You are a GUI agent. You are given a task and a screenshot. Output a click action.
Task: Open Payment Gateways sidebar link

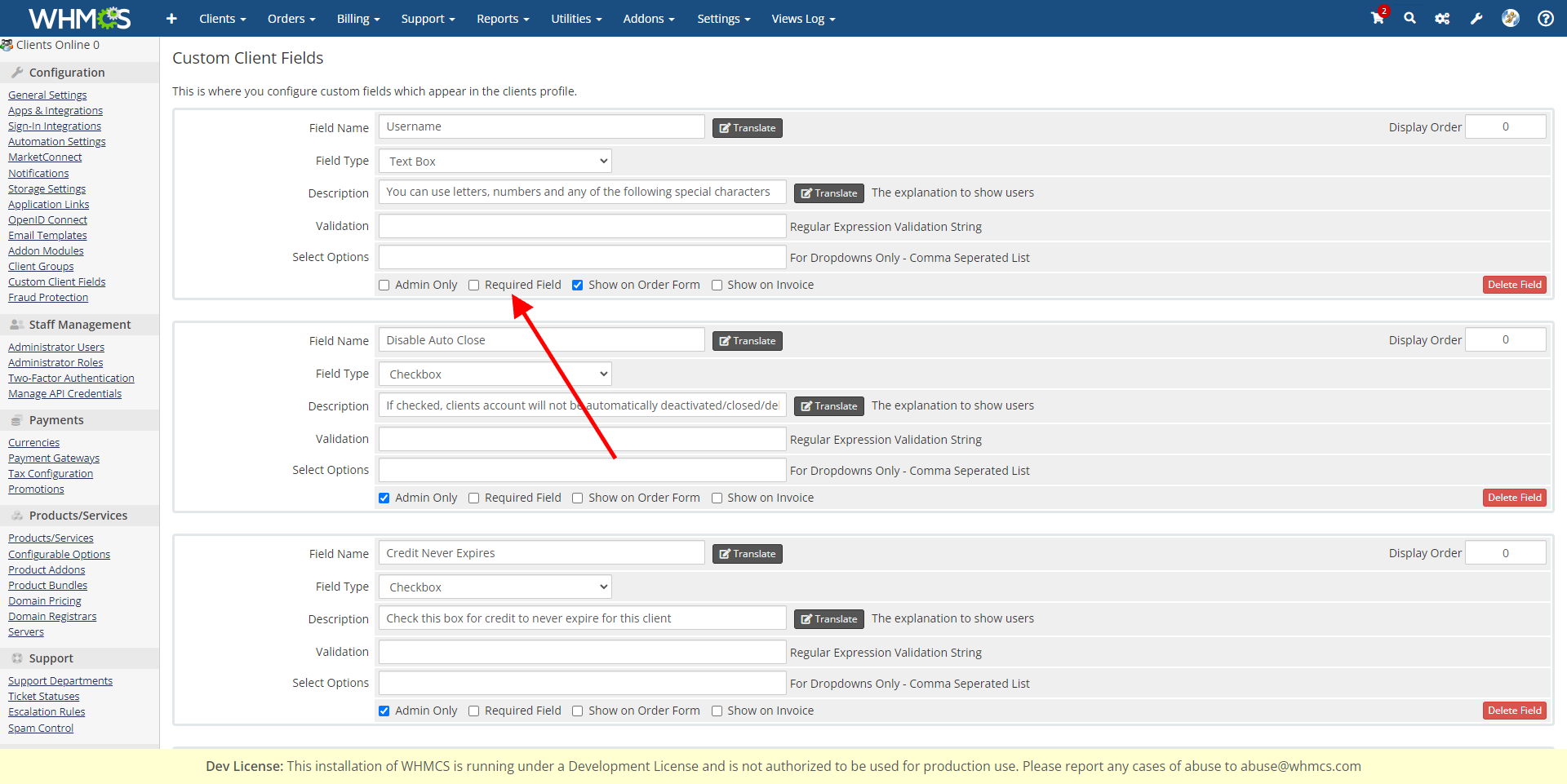54,458
